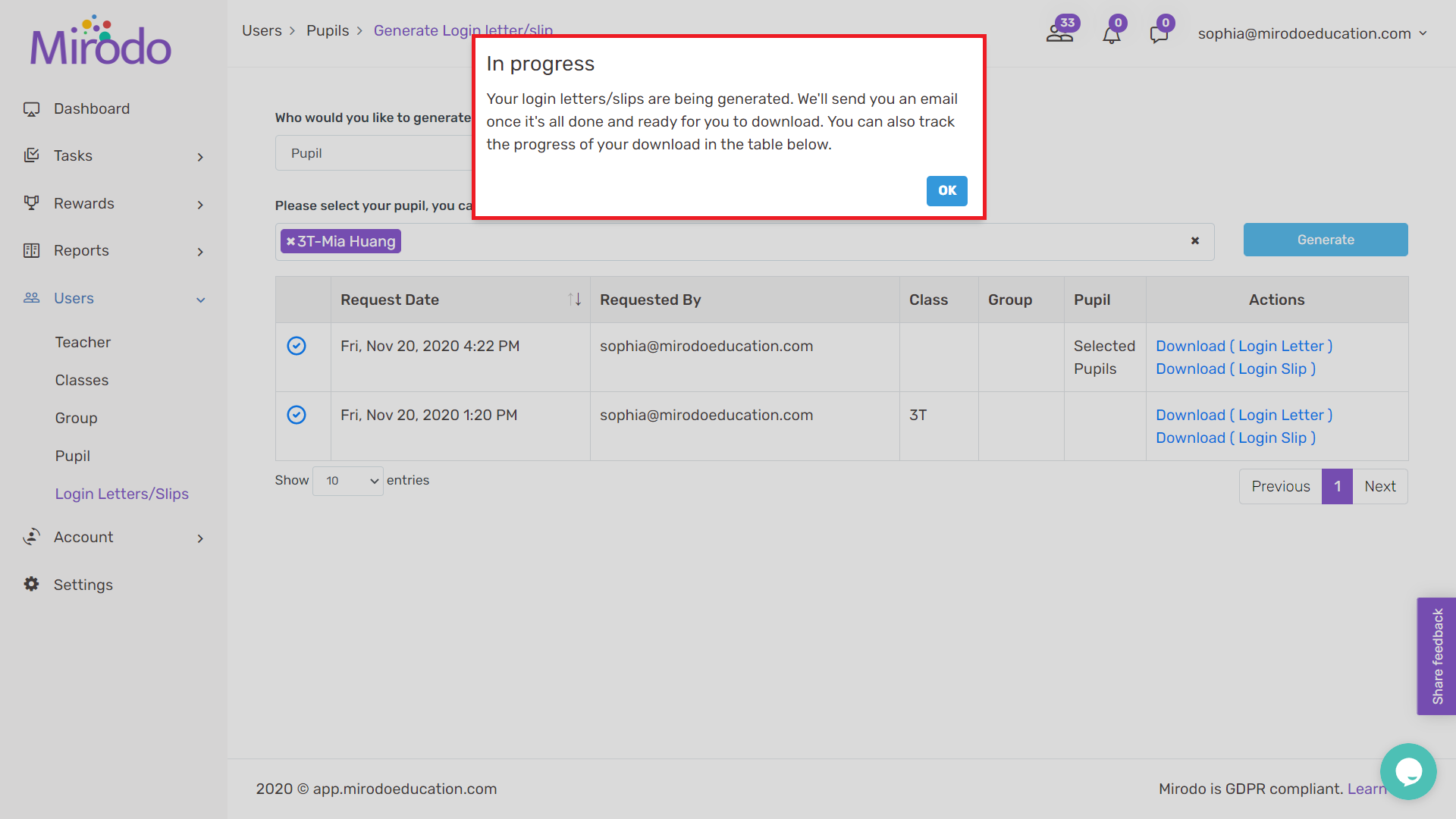Click the Rewards trophy icon
The height and width of the screenshot is (819, 1456).
point(31,203)
